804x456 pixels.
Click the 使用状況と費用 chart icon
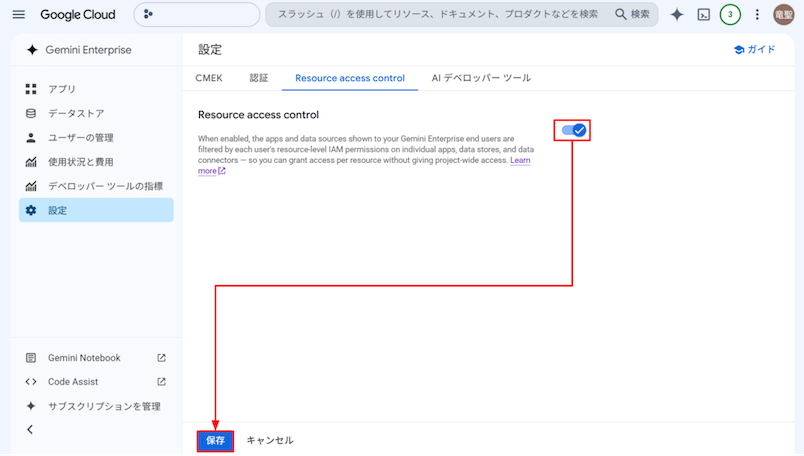pyautogui.click(x=31, y=162)
